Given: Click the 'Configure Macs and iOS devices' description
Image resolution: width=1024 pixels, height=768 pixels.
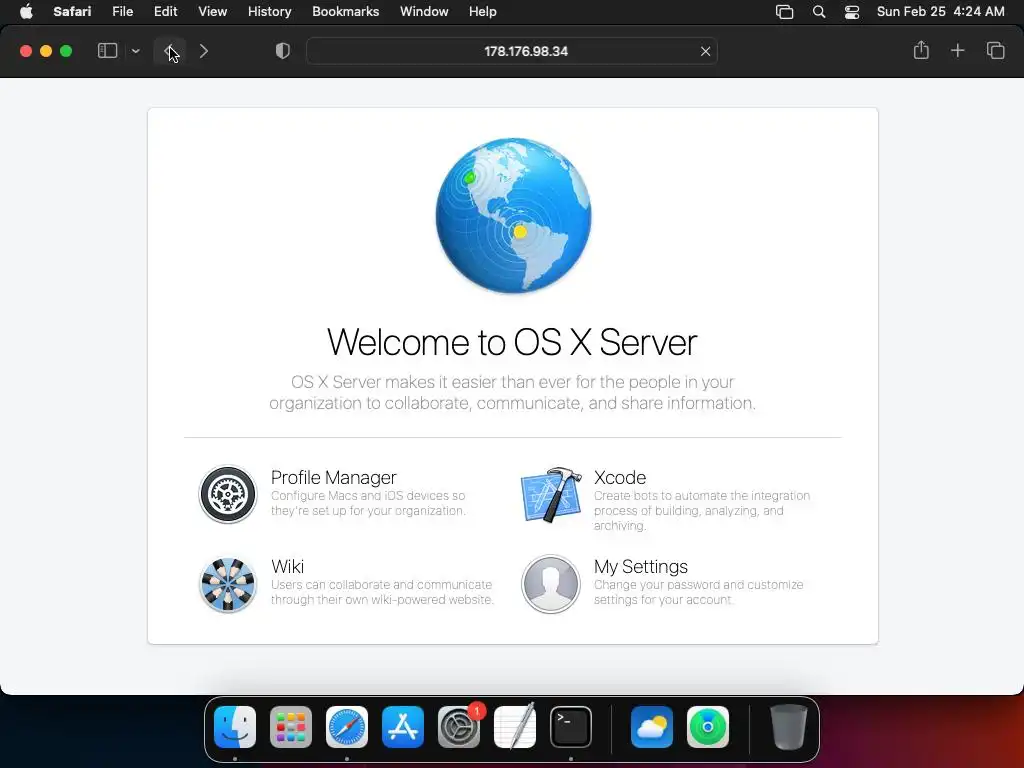Looking at the screenshot, I should point(368,503).
